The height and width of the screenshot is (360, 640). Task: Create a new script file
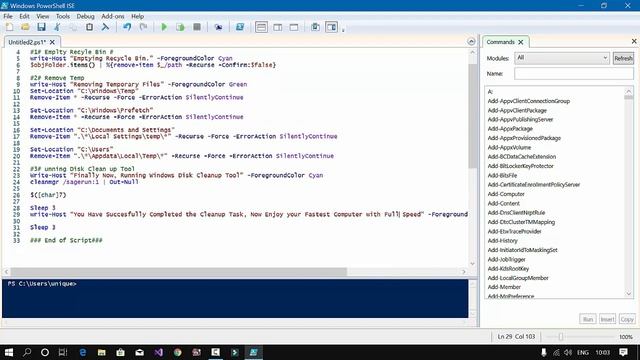[x=9, y=27]
